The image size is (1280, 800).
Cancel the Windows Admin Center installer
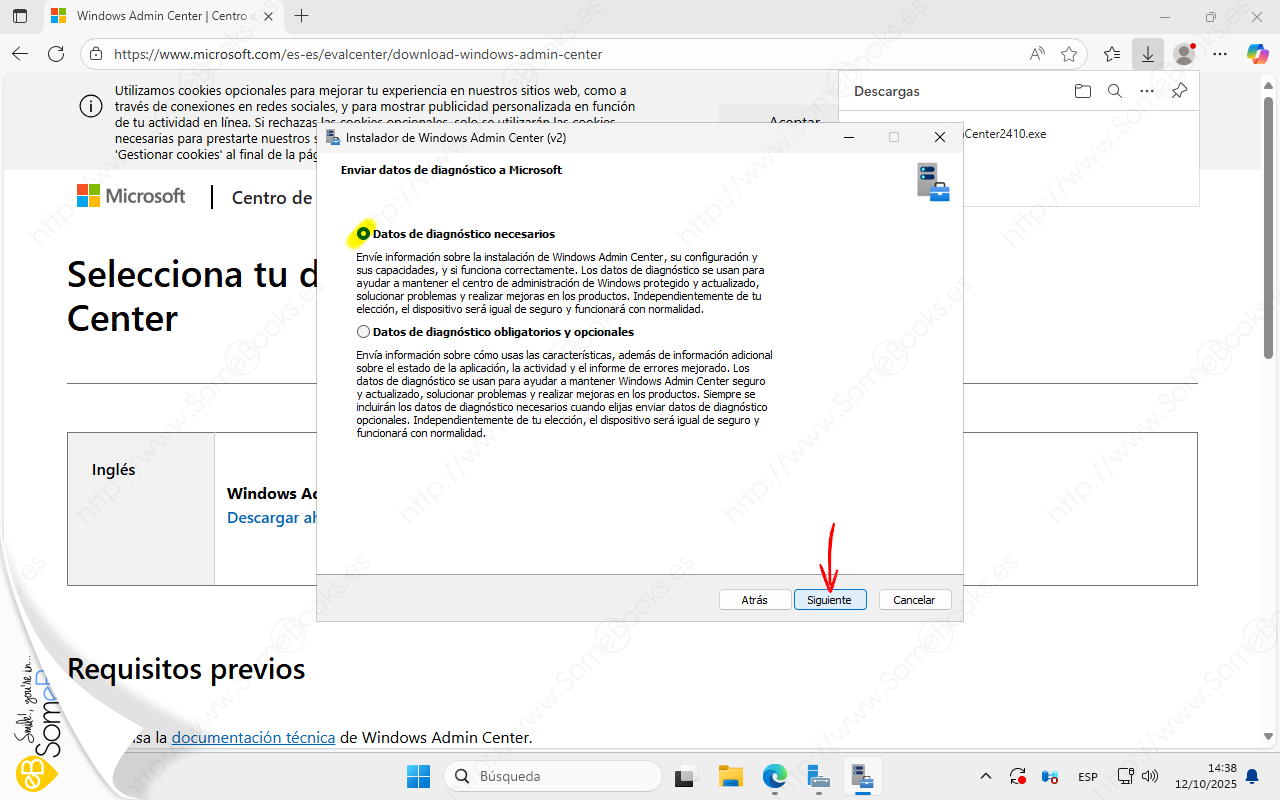point(914,600)
